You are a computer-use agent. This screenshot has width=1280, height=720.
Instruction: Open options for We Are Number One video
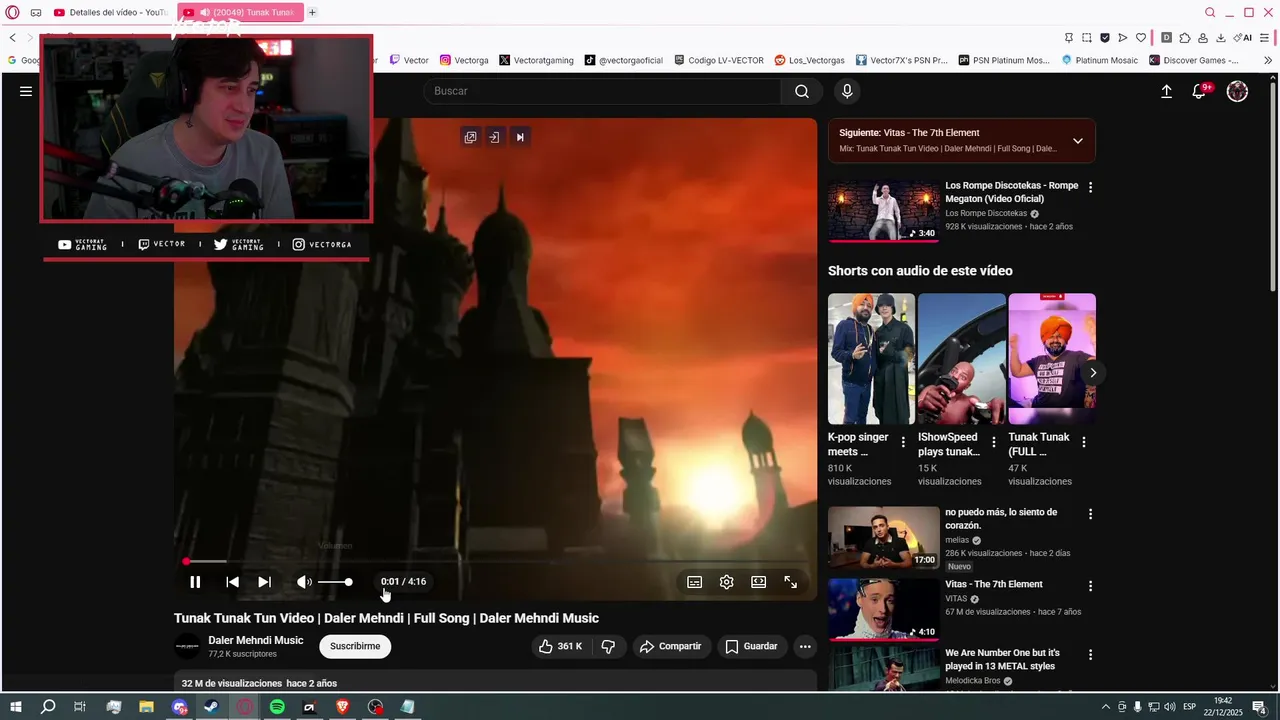[x=1090, y=655]
